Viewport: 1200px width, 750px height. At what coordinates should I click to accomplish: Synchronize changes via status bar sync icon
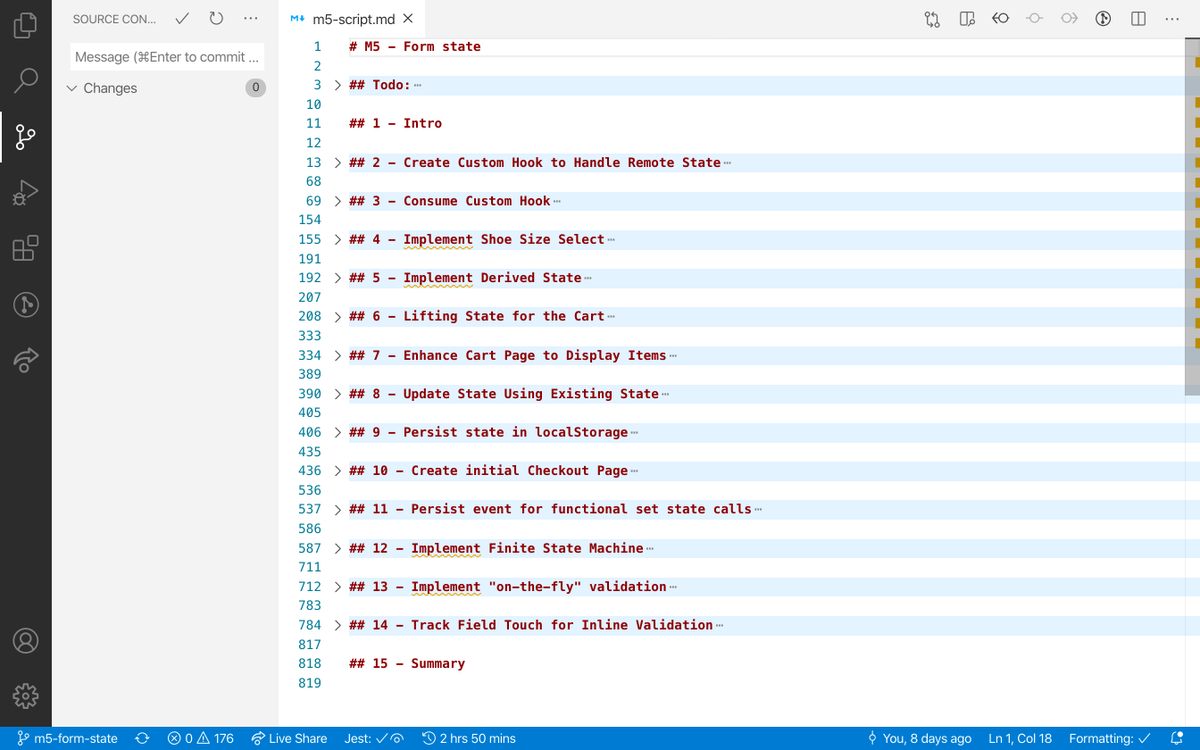pyautogui.click(x=142, y=738)
